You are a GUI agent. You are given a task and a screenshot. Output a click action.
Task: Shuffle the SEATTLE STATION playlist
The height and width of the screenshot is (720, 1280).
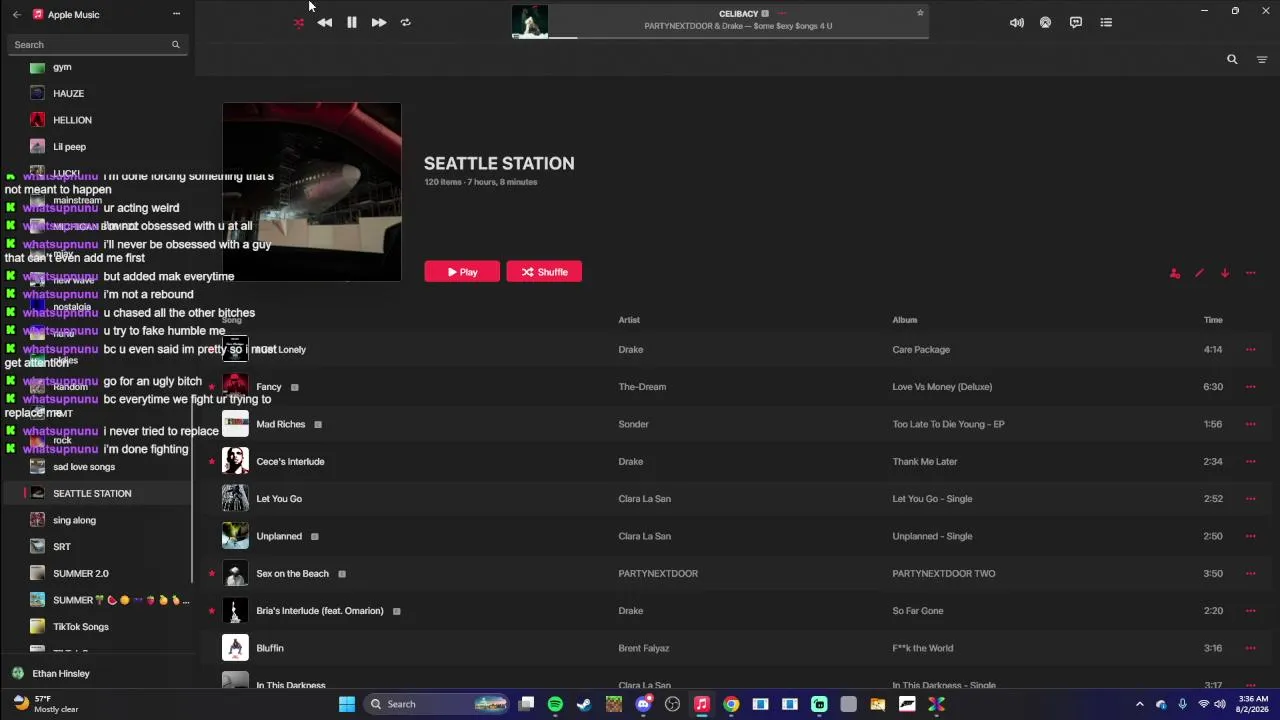point(544,272)
